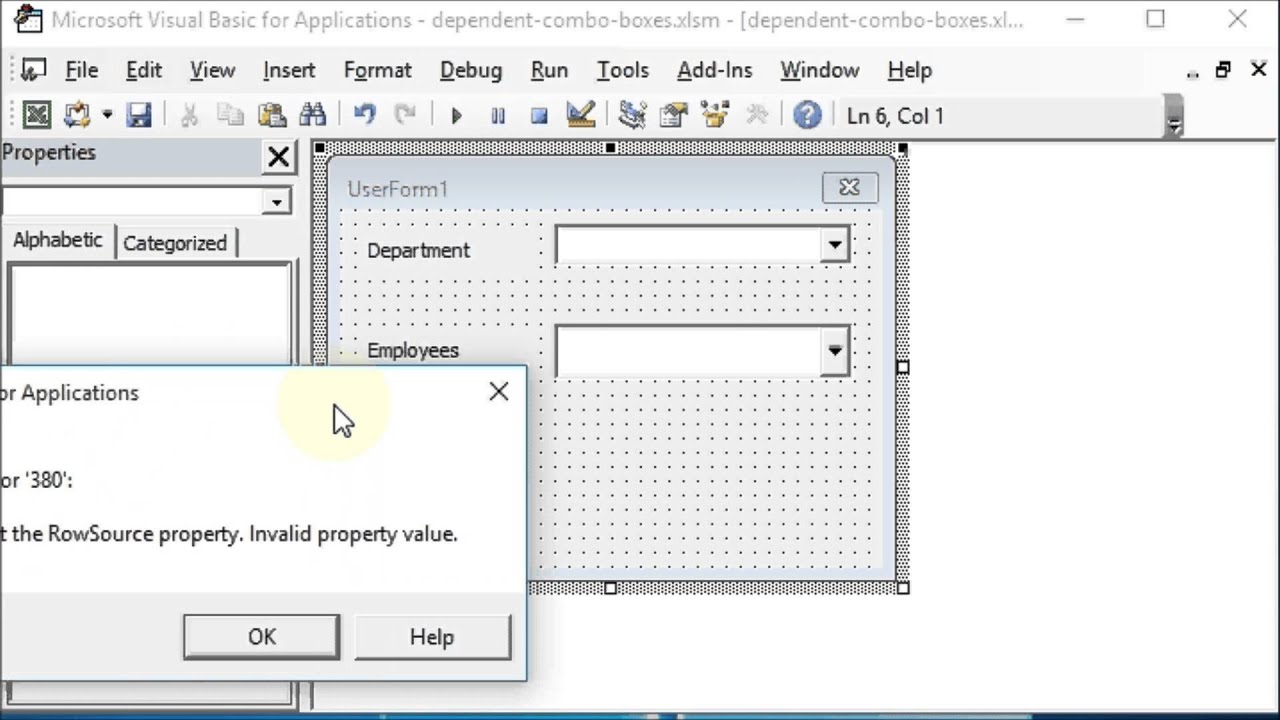1280x720 pixels.
Task: Click the Ln 6, Col 1 position indicator
Action: tap(895, 116)
